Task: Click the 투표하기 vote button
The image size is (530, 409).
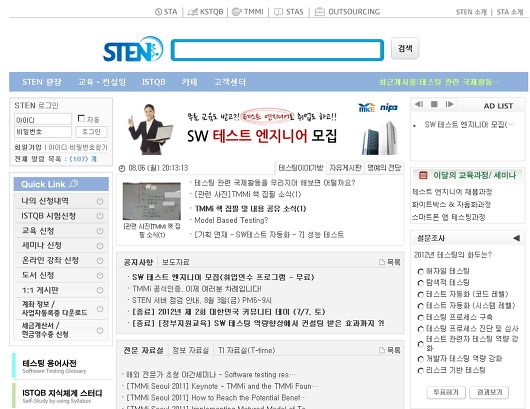Action: coord(446,392)
